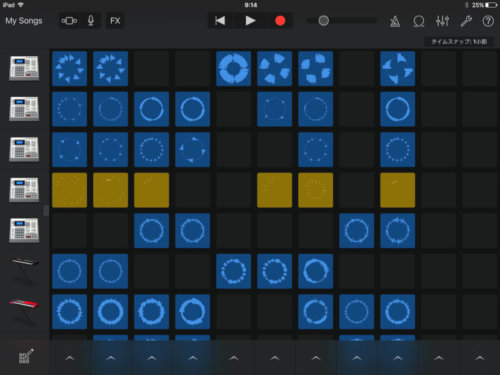Screen dimensions: 500x375
Task: Start playback with the play button
Action: click(x=250, y=21)
